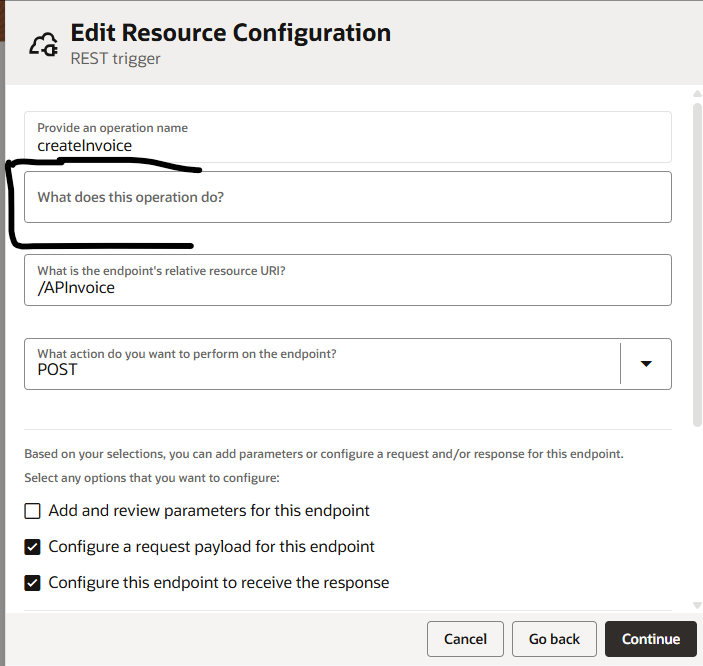Uncheck Configure a request payload checkbox
Screen dimensions: 703x666
pos(32,547)
